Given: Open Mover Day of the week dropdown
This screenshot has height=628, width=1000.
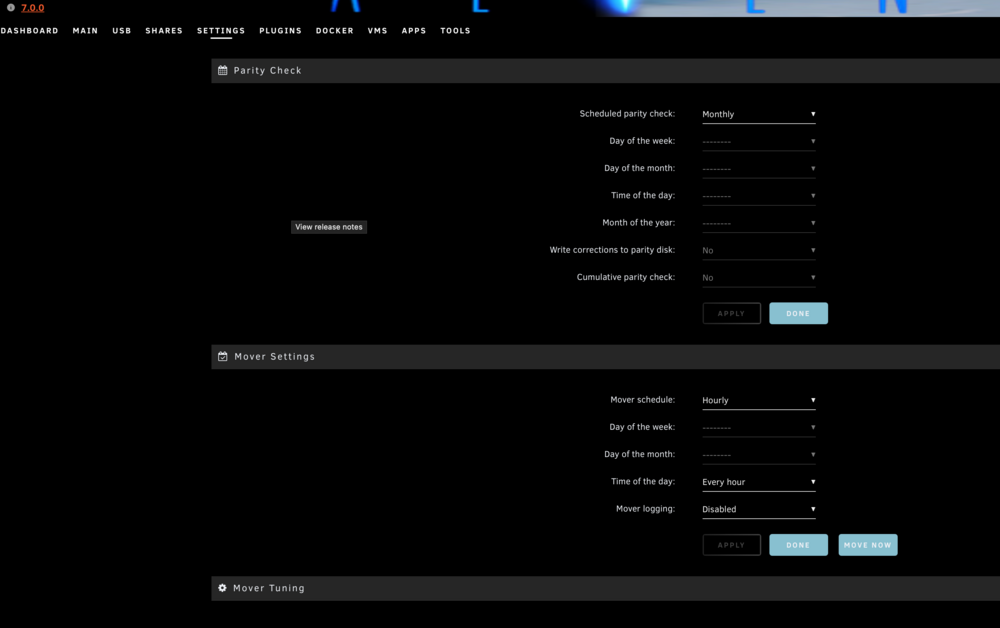Looking at the screenshot, I should pyautogui.click(x=759, y=428).
